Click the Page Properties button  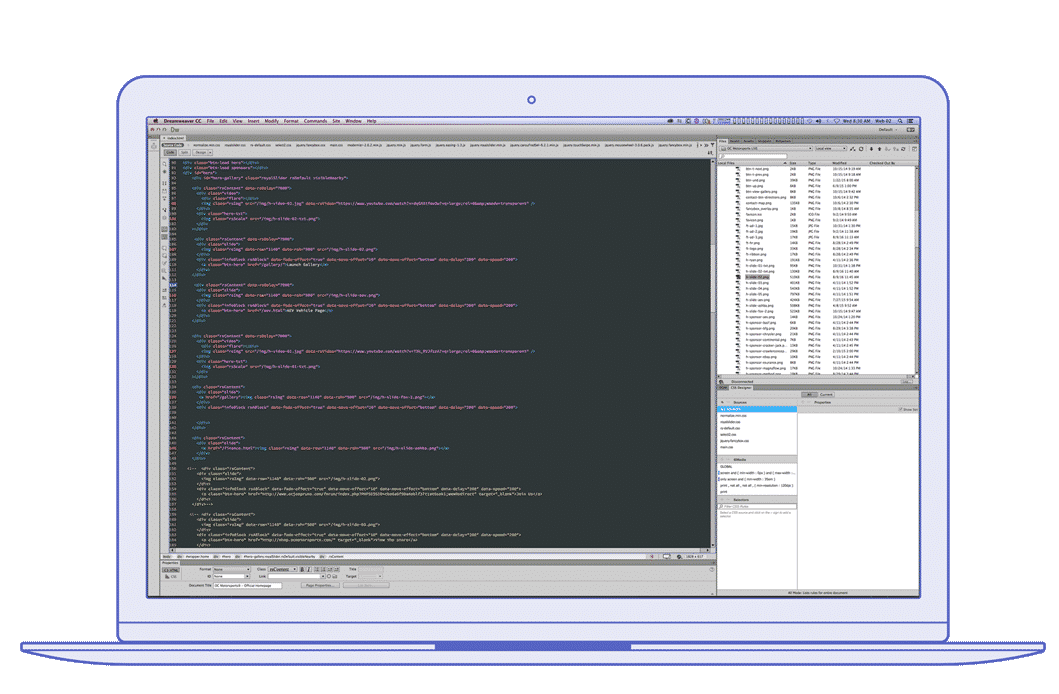coord(319,585)
